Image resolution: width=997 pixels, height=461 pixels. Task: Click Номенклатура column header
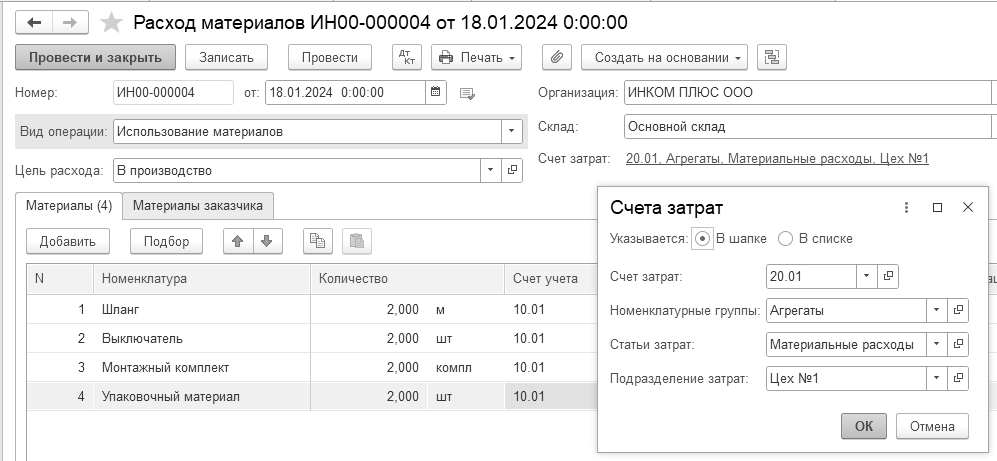tap(202, 279)
